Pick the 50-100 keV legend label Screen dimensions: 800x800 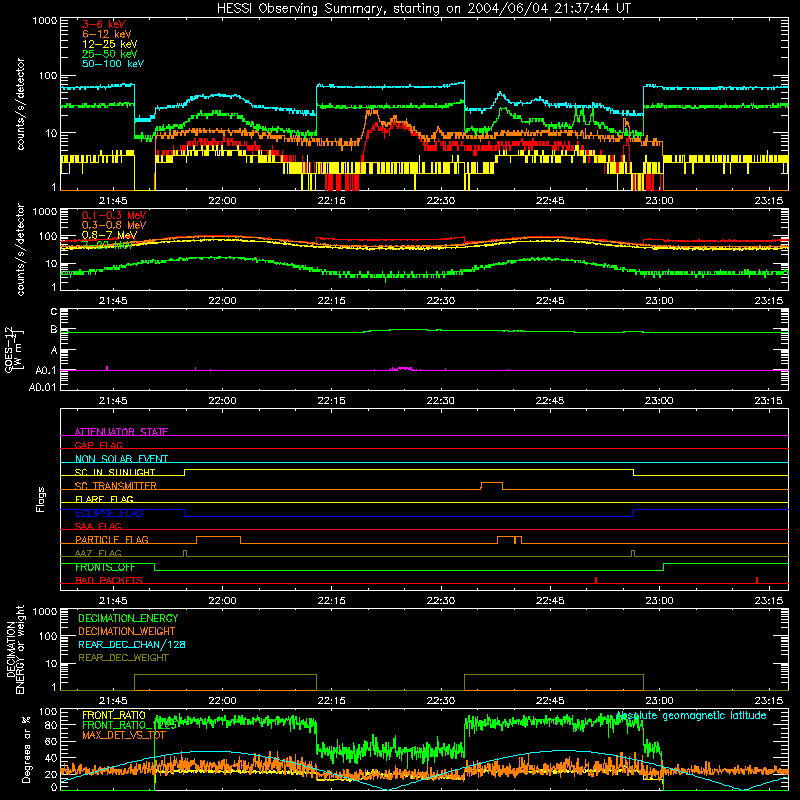113,64
